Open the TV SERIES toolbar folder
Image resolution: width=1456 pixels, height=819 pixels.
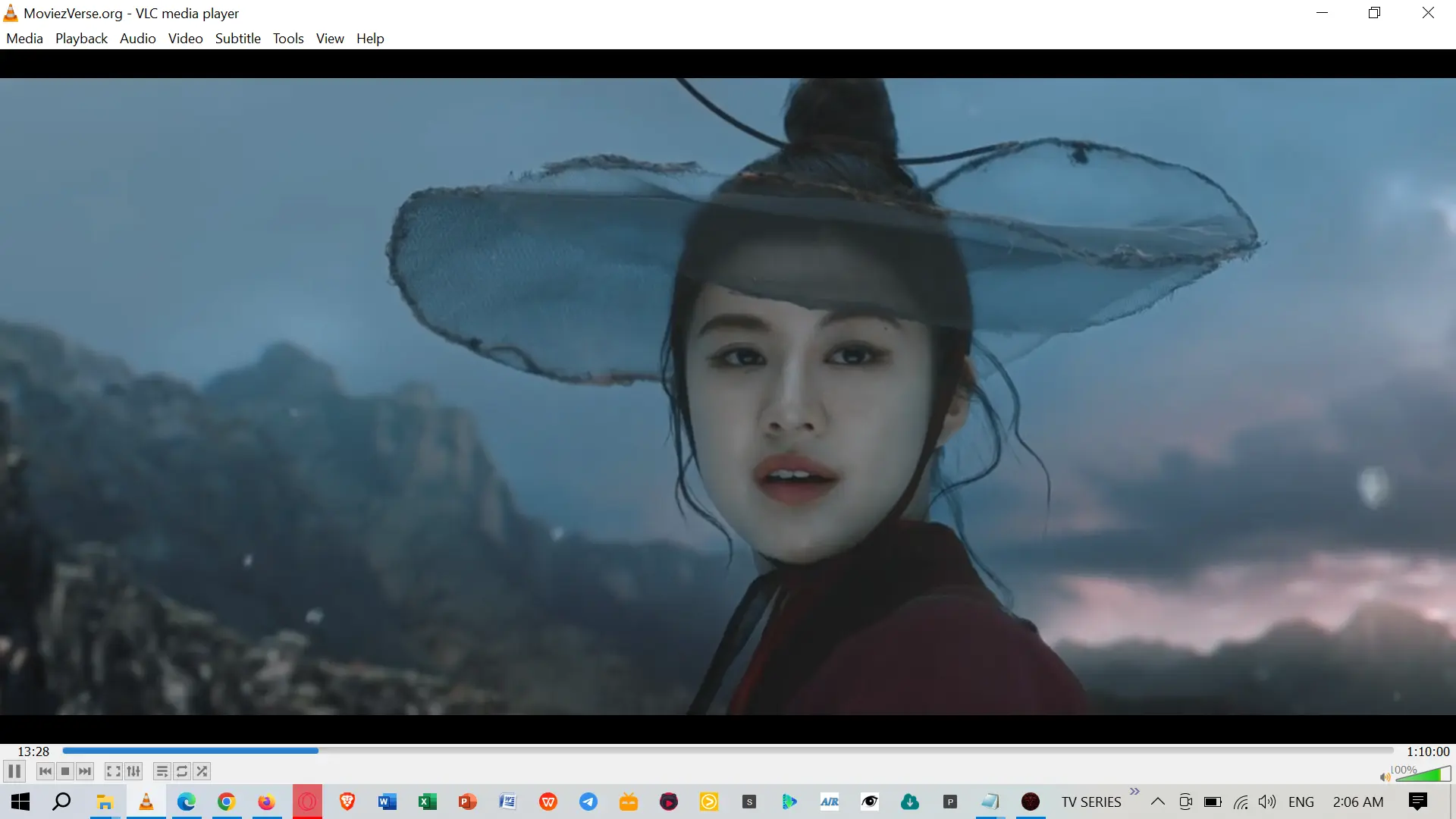tap(1091, 802)
